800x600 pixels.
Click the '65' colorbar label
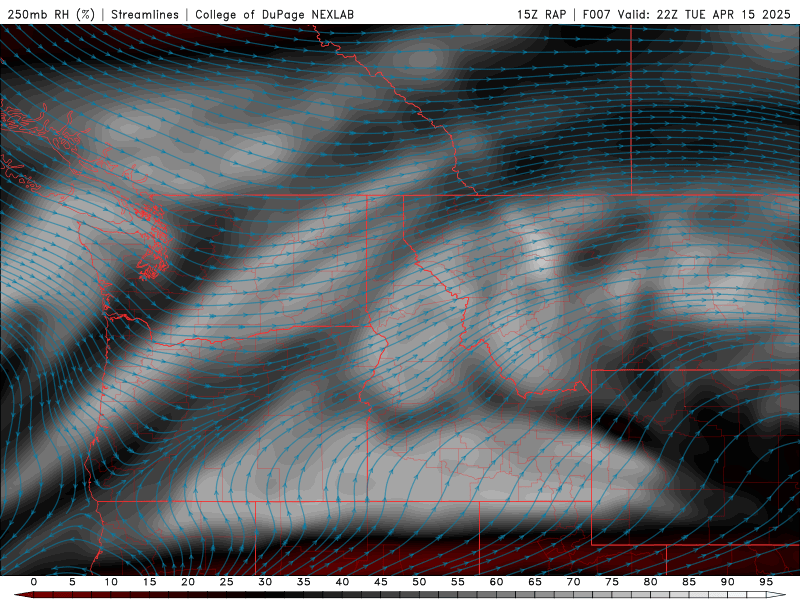(535, 582)
